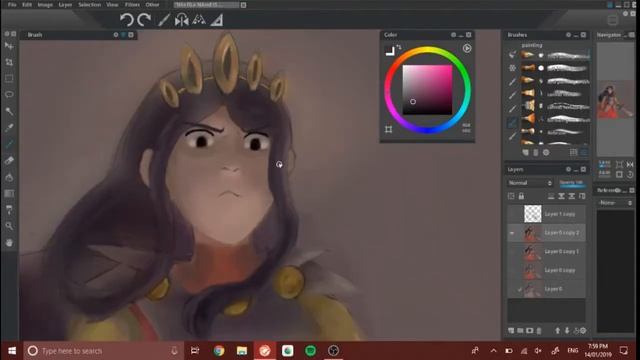Viewport: 640px width, 360px height.
Task: Click the swap colors arrows in Color panel
Action: pos(399,47)
